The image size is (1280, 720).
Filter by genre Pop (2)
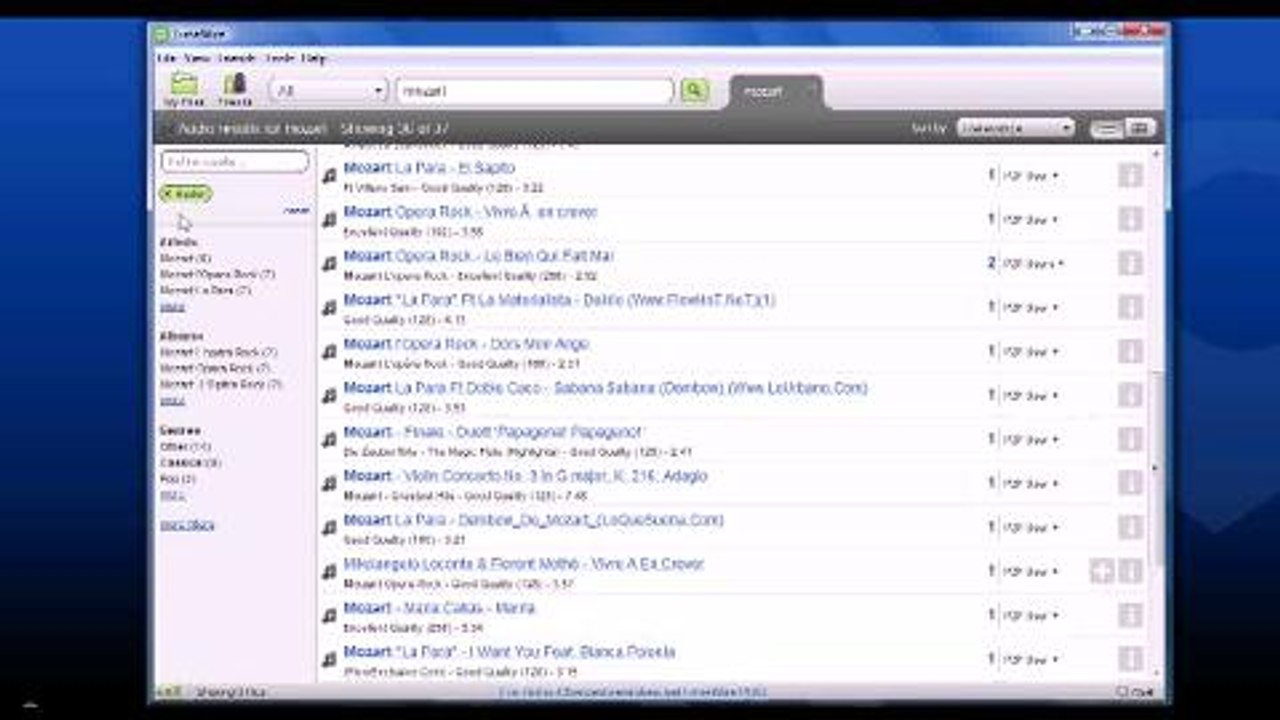[178, 479]
